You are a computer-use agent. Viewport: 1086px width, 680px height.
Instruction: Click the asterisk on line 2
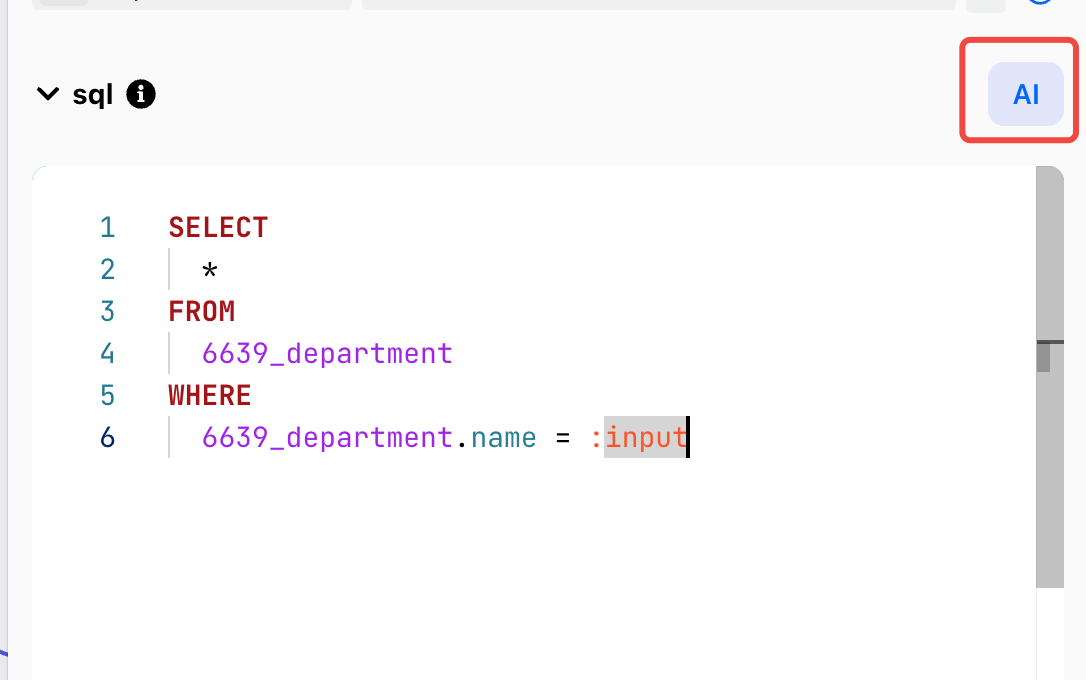(x=210, y=270)
